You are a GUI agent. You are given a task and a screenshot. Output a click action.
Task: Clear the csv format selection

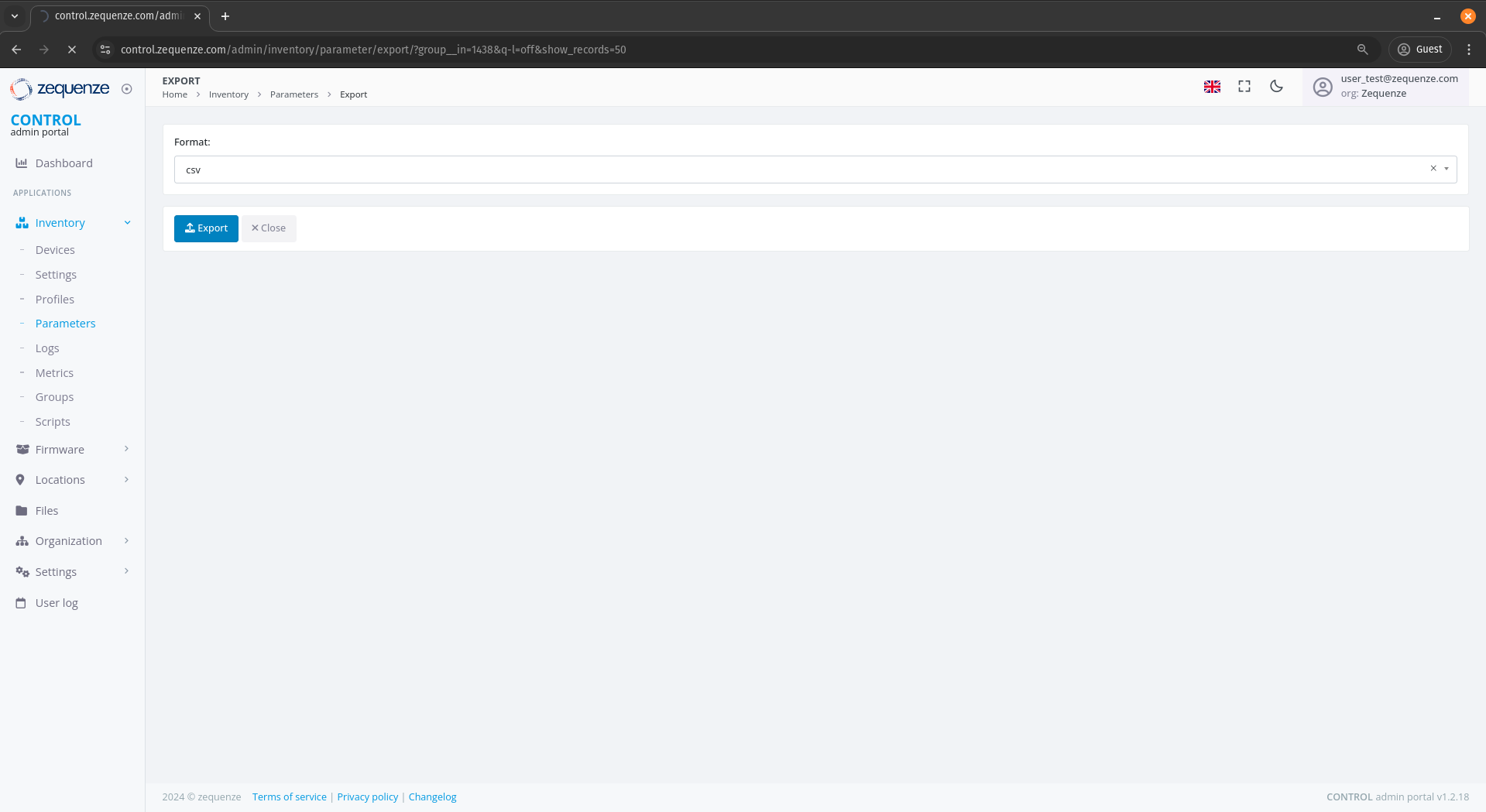(1433, 169)
